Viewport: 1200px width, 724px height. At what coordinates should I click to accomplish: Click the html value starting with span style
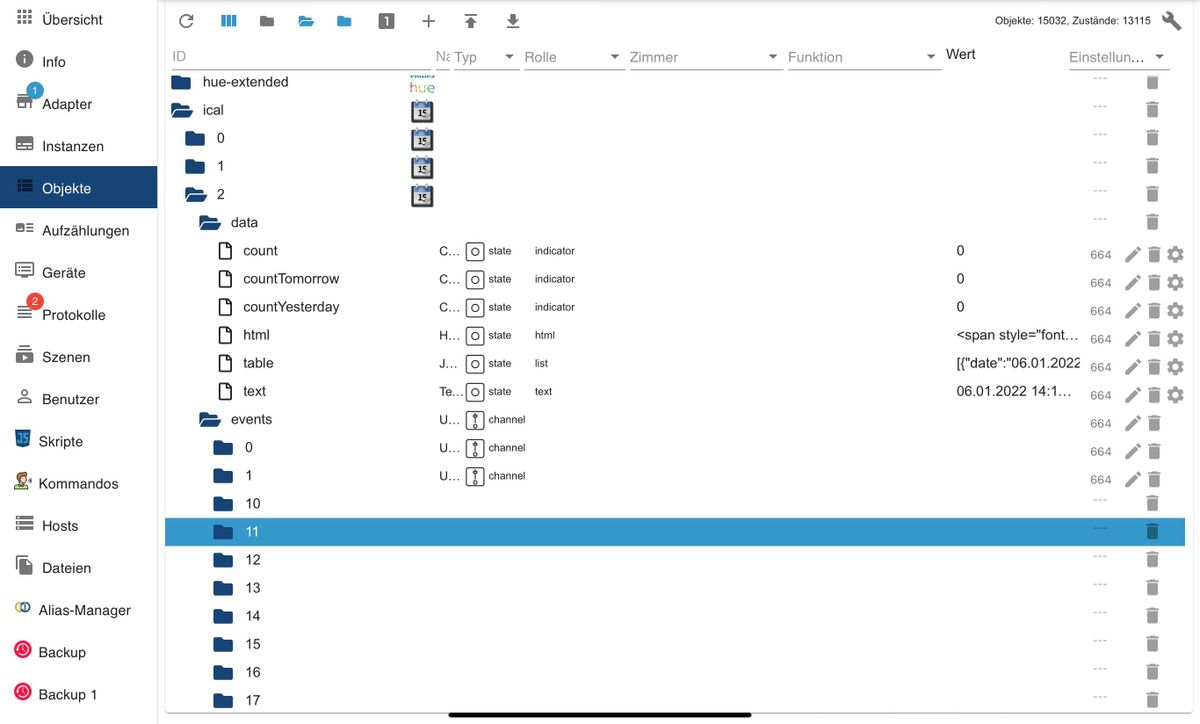click(x=1018, y=335)
